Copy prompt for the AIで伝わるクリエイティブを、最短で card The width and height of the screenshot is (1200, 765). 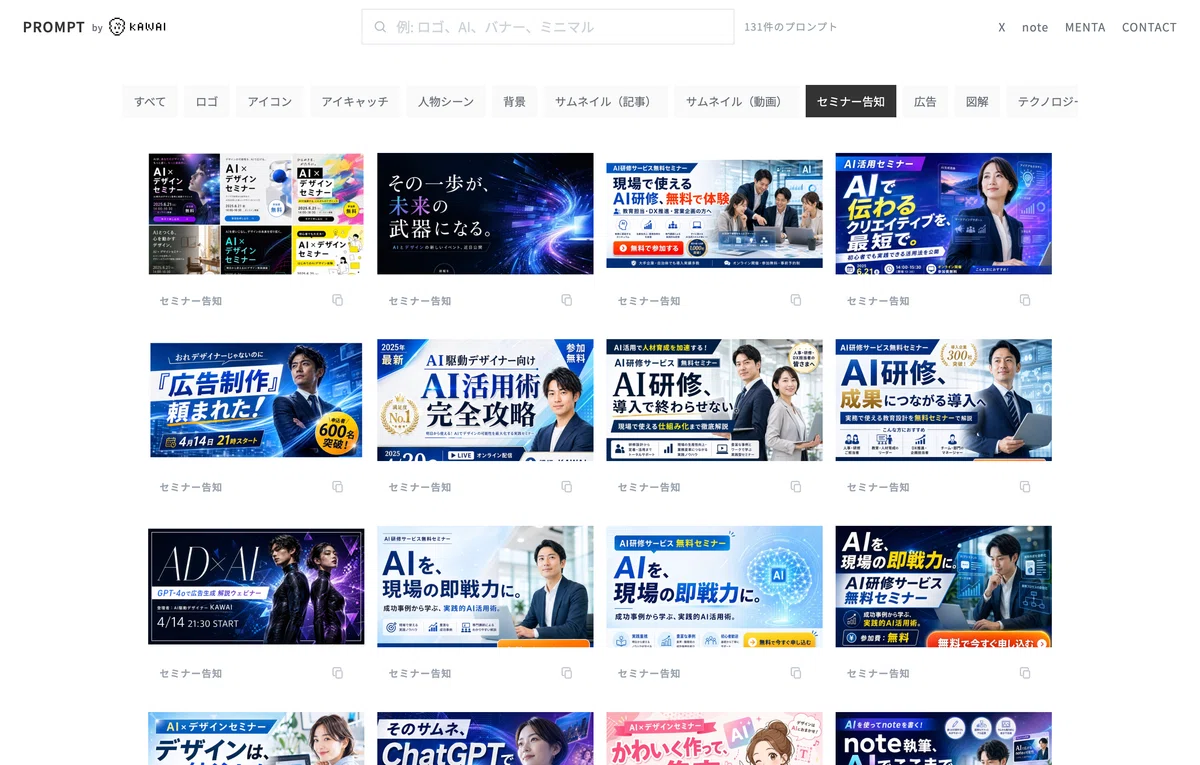click(1024, 300)
